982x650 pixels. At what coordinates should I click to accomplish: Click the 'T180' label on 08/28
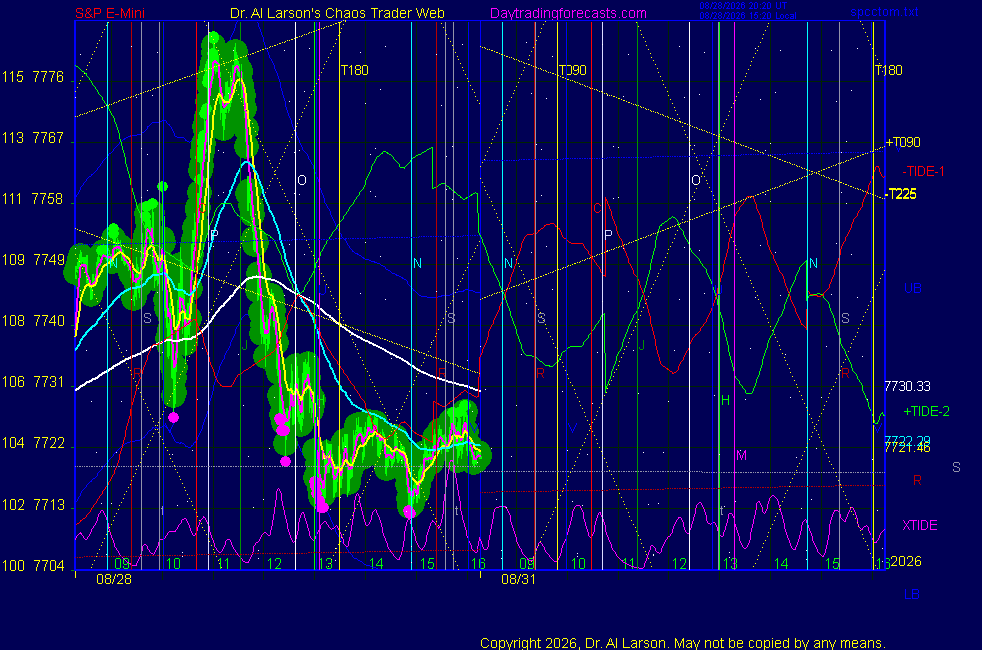coord(354,70)
